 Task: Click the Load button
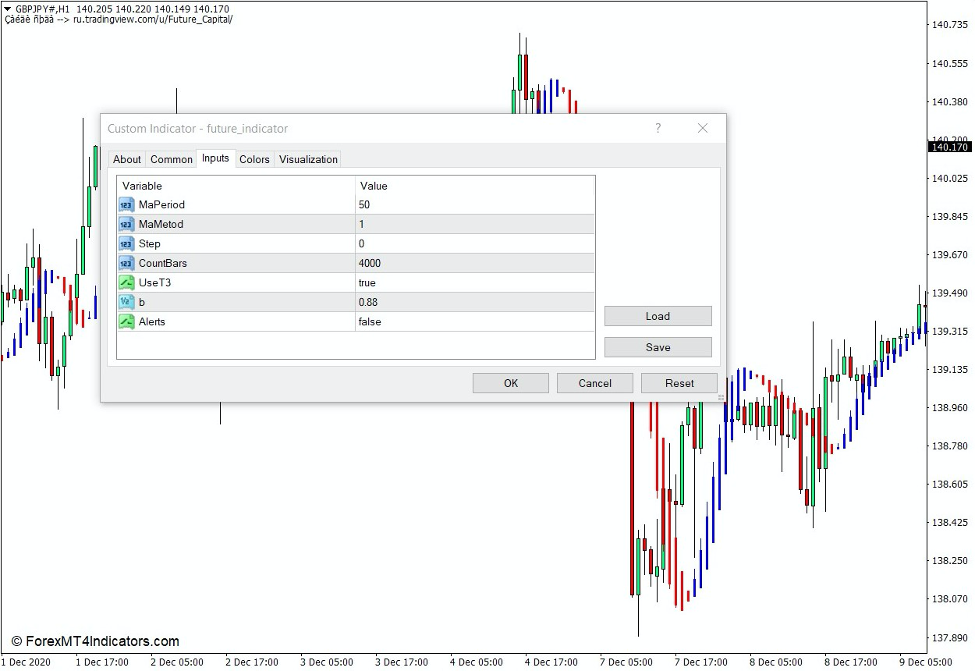click(657, 316)
